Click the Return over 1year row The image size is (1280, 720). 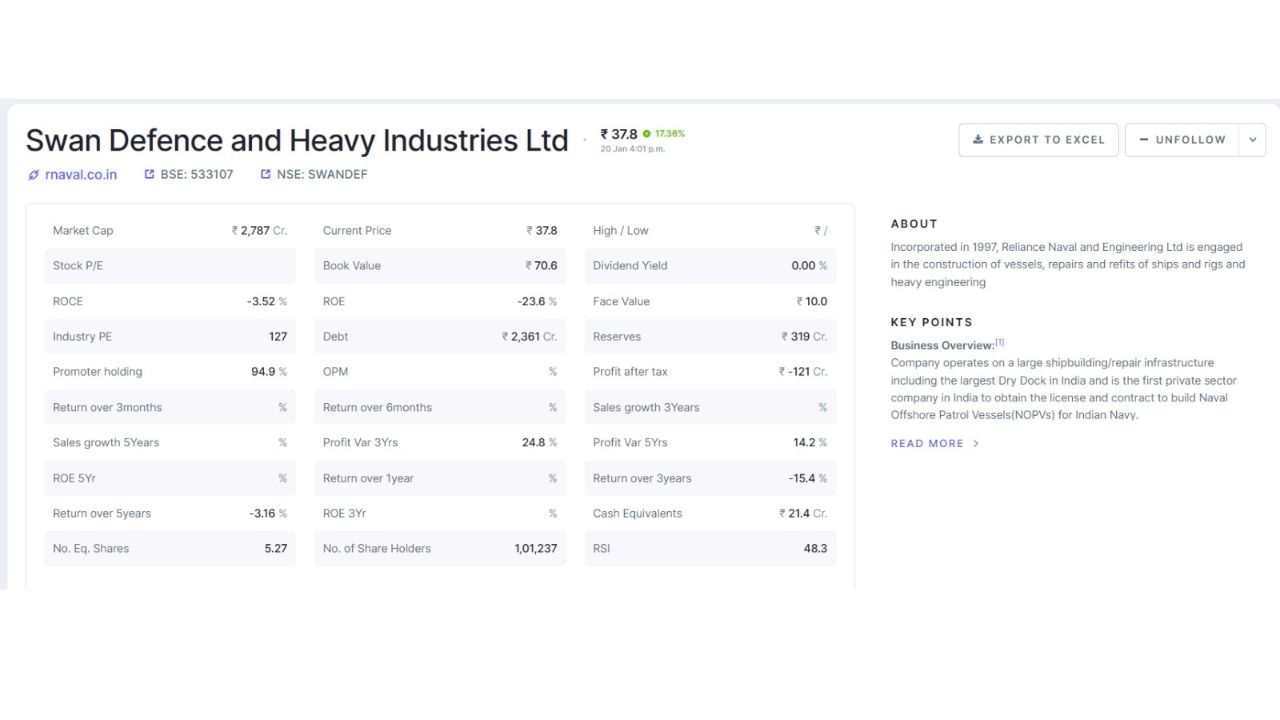(440, 478)
